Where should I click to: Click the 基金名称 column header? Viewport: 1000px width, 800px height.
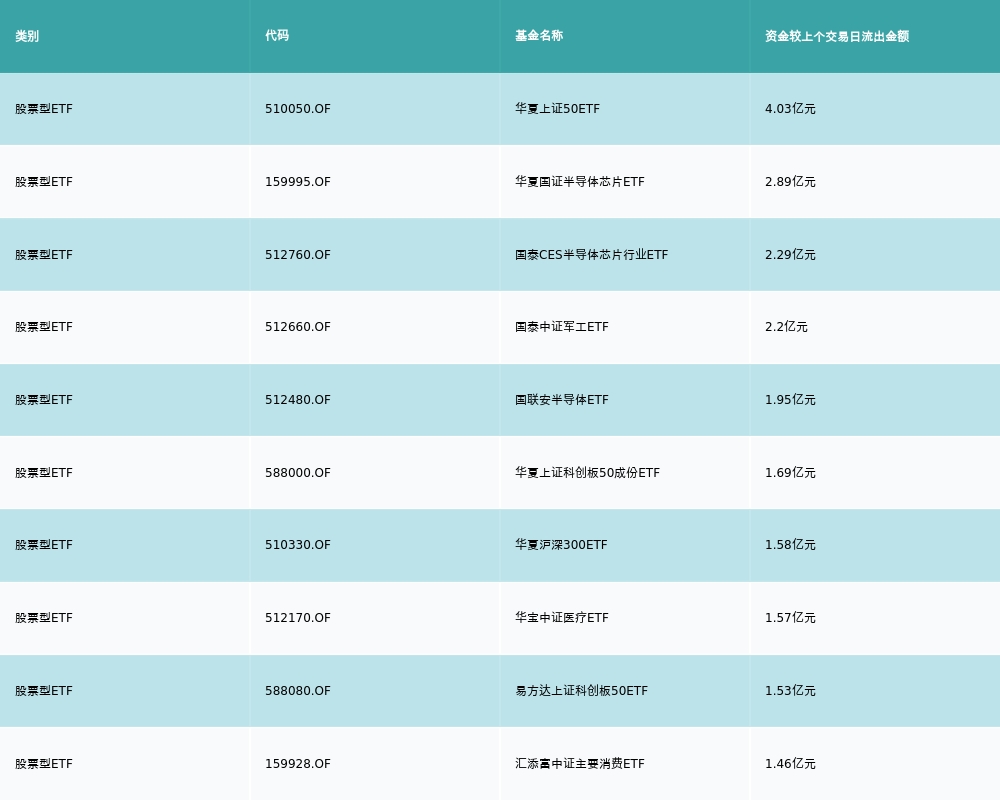point(539,36)
